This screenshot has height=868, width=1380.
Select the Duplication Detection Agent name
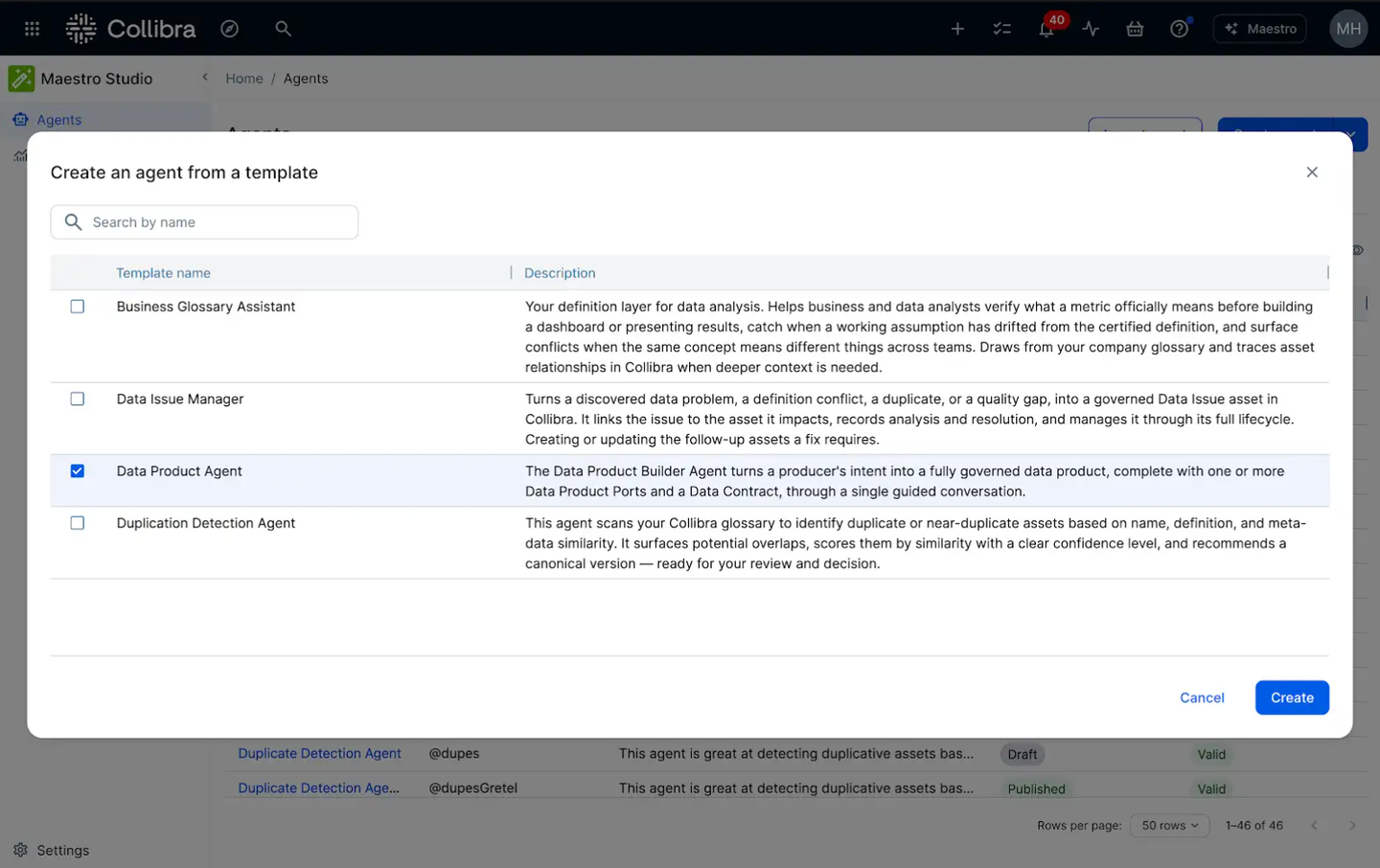[x=206, y=523]
